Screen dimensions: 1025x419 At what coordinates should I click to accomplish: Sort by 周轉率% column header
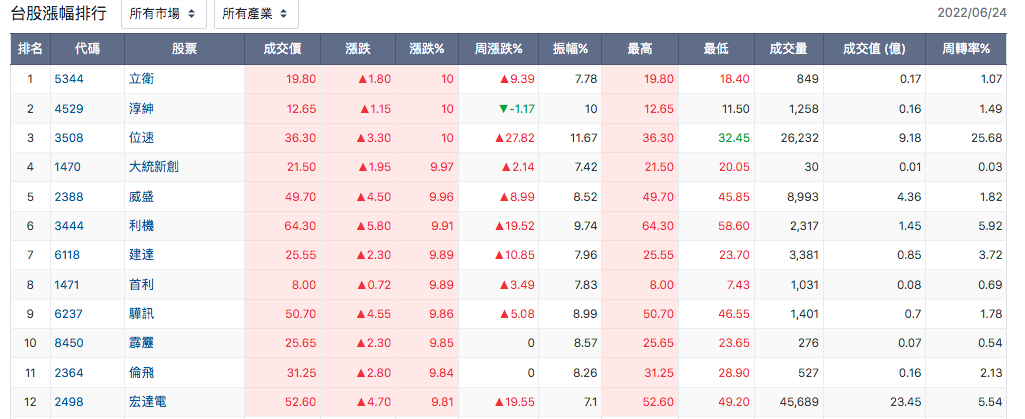tap(966, 49)
